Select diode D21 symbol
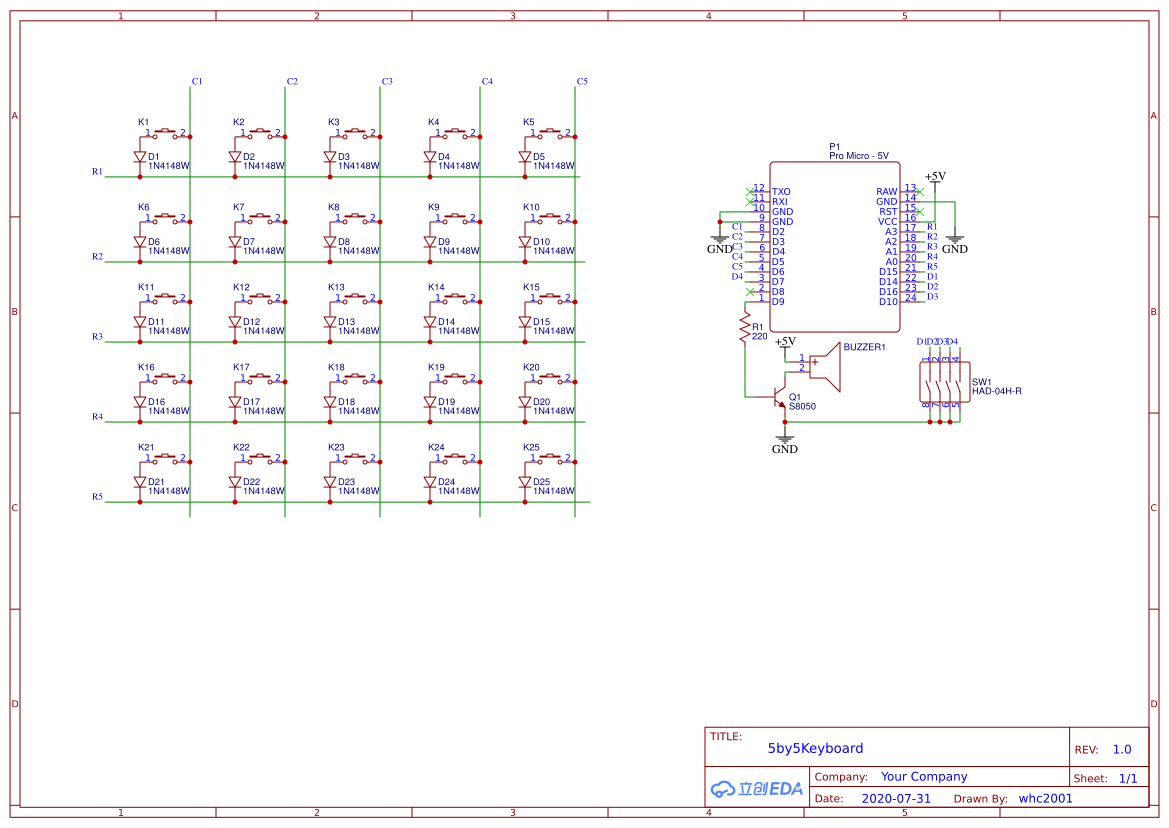Image resolution: width=1169 pixels, height=828 pixels. pyautogui.click(x=139, y=482)
